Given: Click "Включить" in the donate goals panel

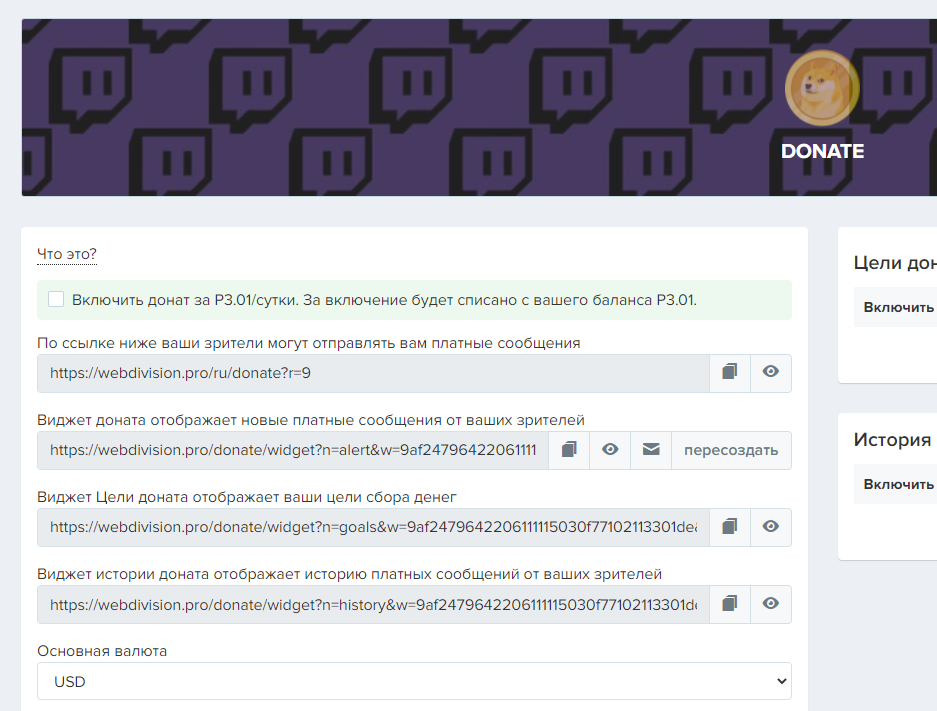Looking at the screenshot, I should coord(898,307).
